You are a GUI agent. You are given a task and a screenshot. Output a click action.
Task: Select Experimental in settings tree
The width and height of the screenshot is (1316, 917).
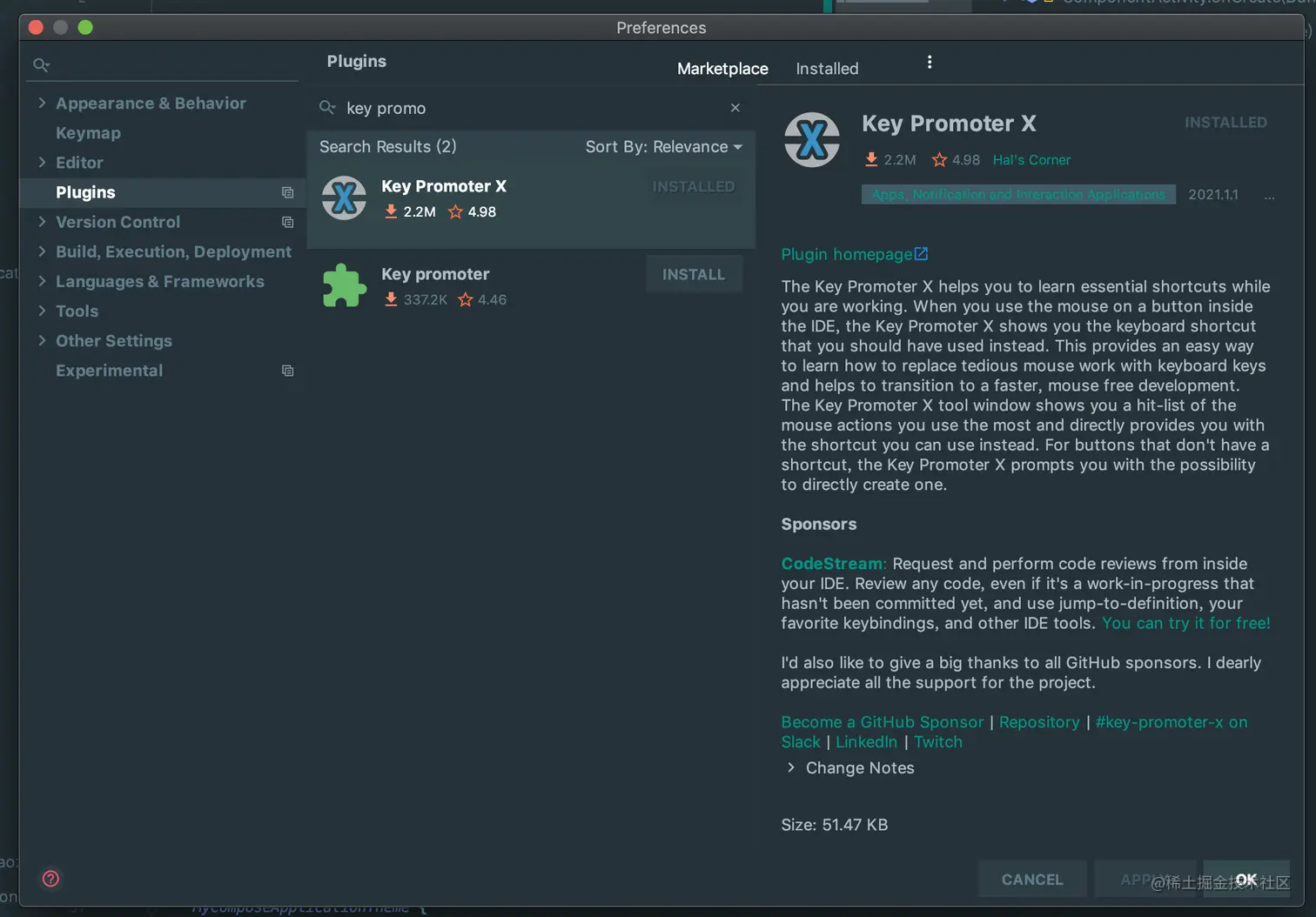[109, 371]
